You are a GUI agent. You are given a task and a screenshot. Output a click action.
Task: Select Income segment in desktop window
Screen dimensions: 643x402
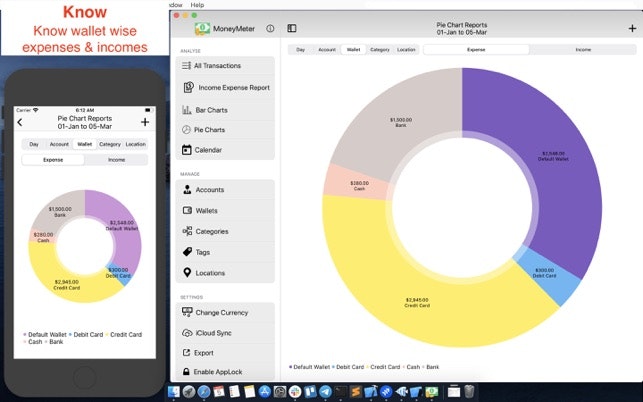pyautogui.click(x=583, y=50)
